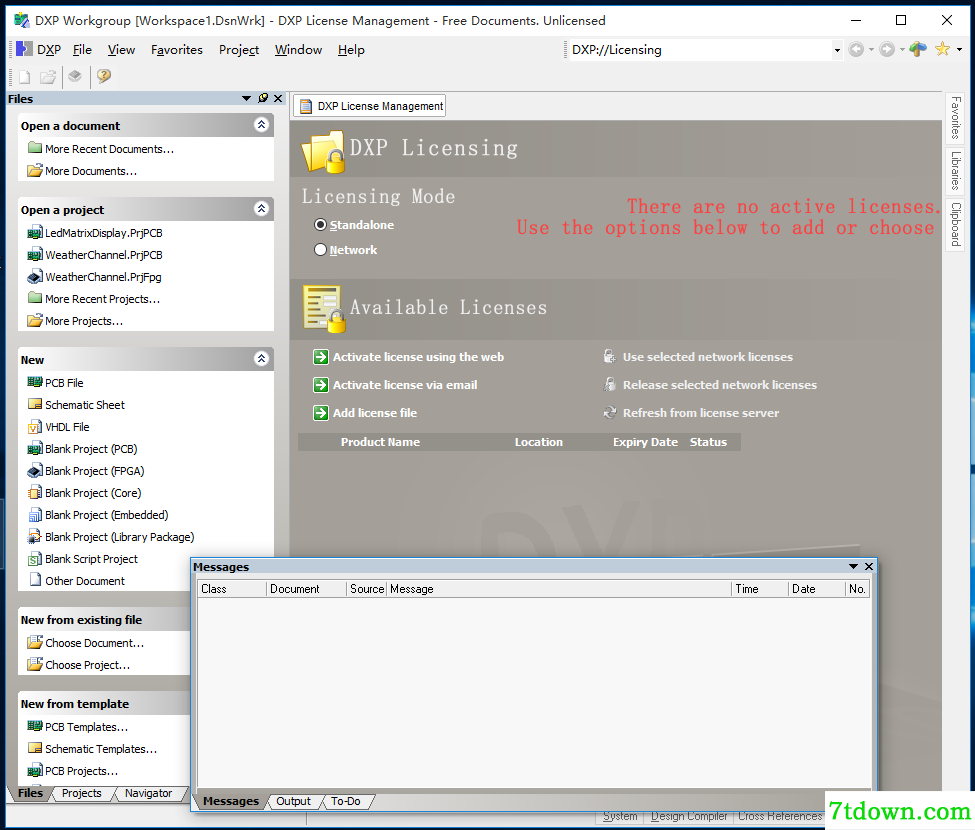Click More Recent Documents link
This screenshot has height=830, width=975.
pyautogui.click(x=109, y=149)
